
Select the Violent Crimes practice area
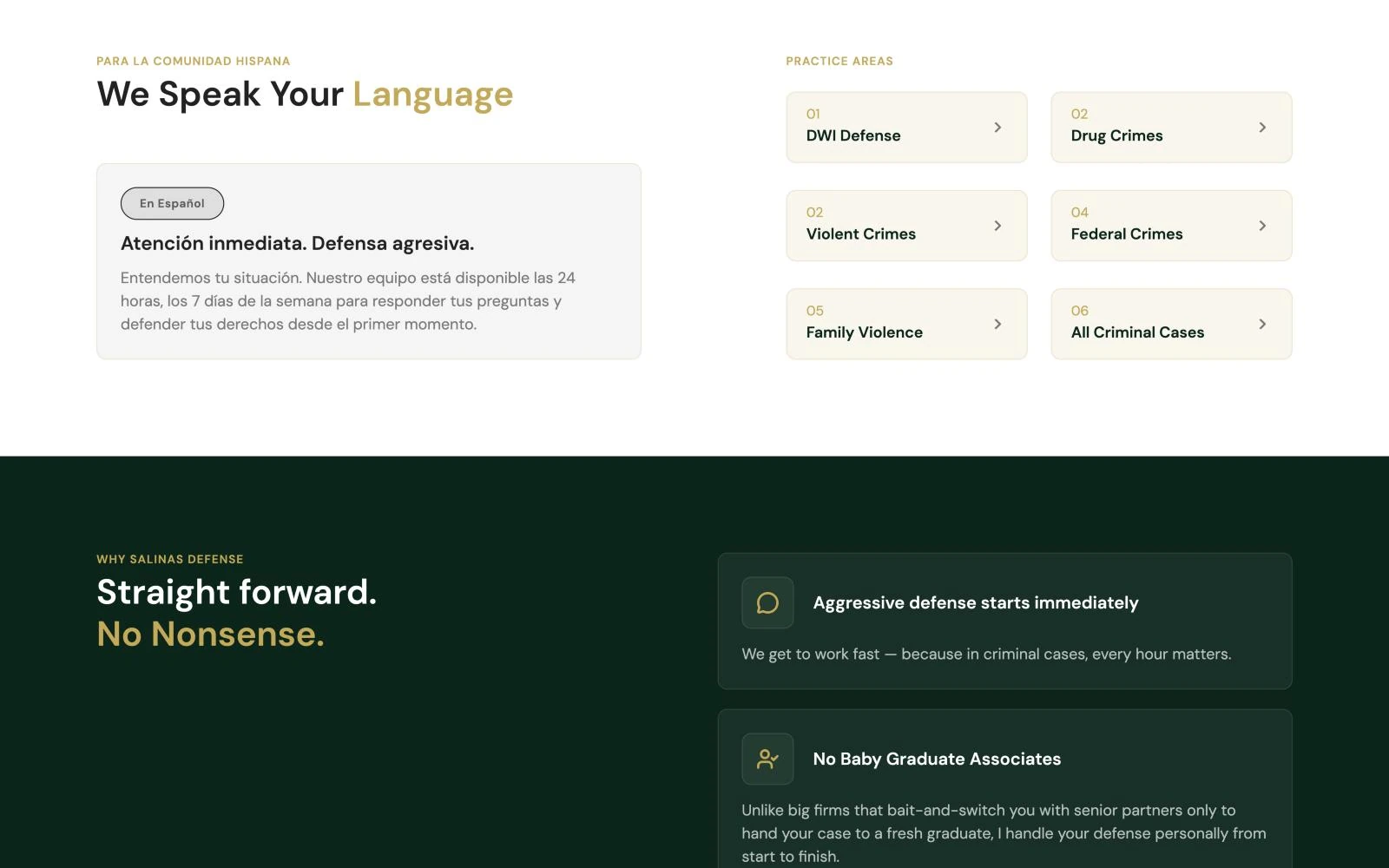[x=906, y=226]
